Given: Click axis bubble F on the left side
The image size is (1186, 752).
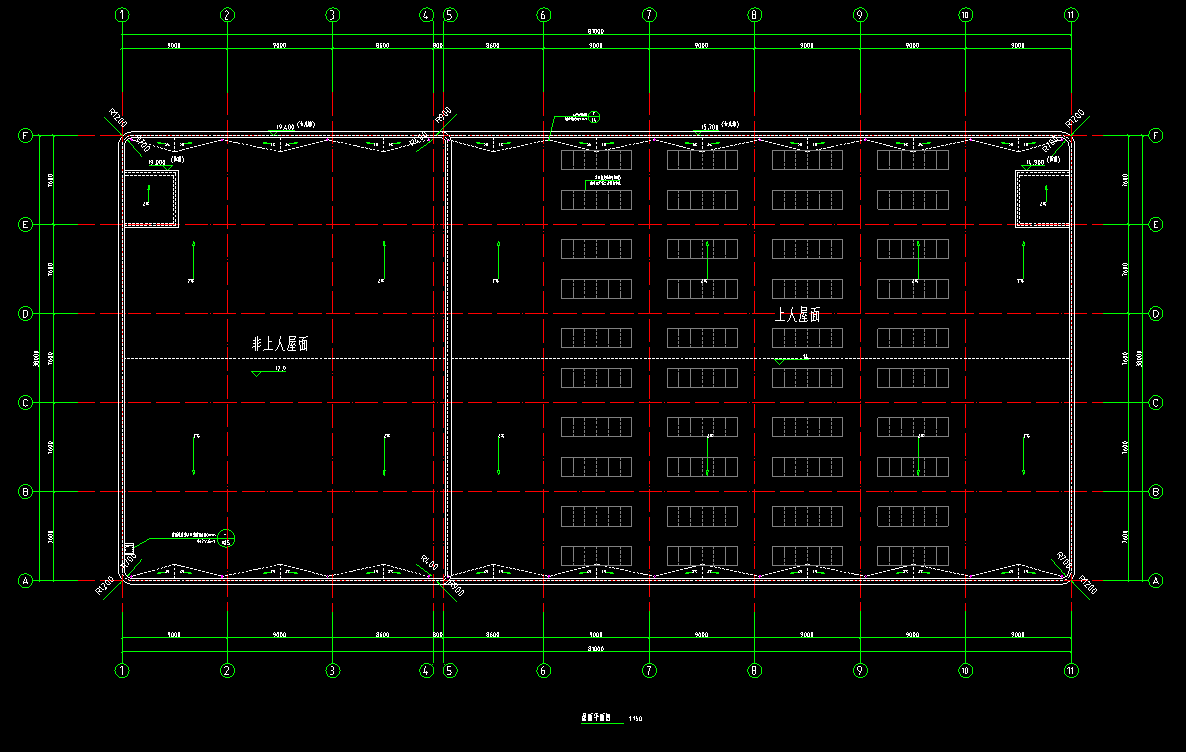Looking at the screenshot, I should pos(25,135).
